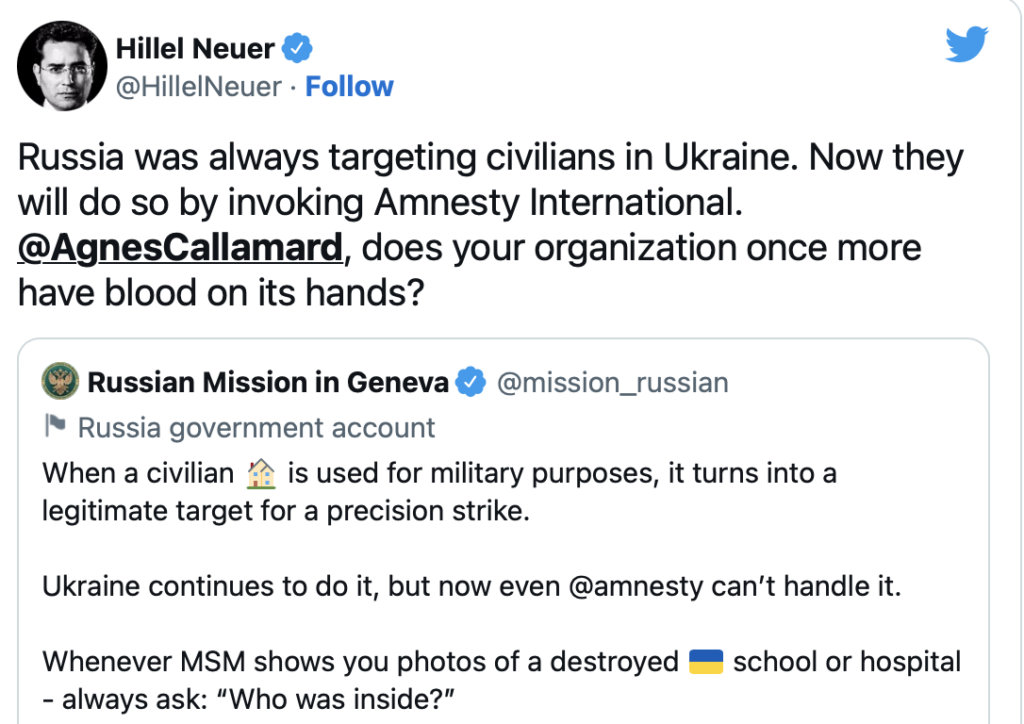The height and width of the screenshot is (724, 1024).
Task: Open the @AgnesCallamard mention link
Action: [180, 247]
